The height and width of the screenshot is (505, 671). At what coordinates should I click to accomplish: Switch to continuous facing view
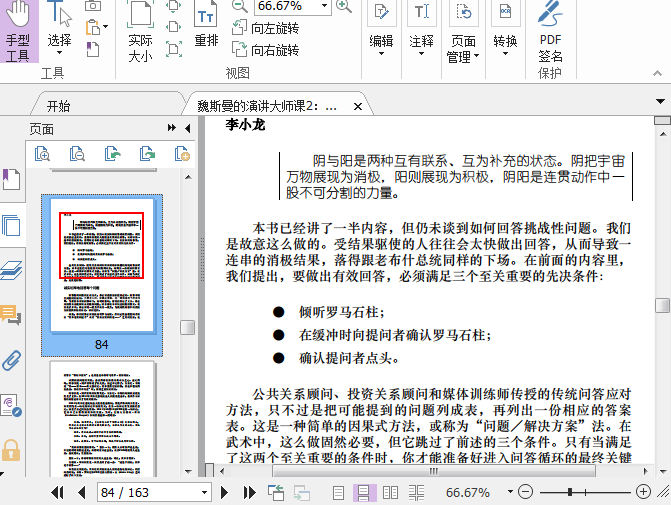(416, 493)
